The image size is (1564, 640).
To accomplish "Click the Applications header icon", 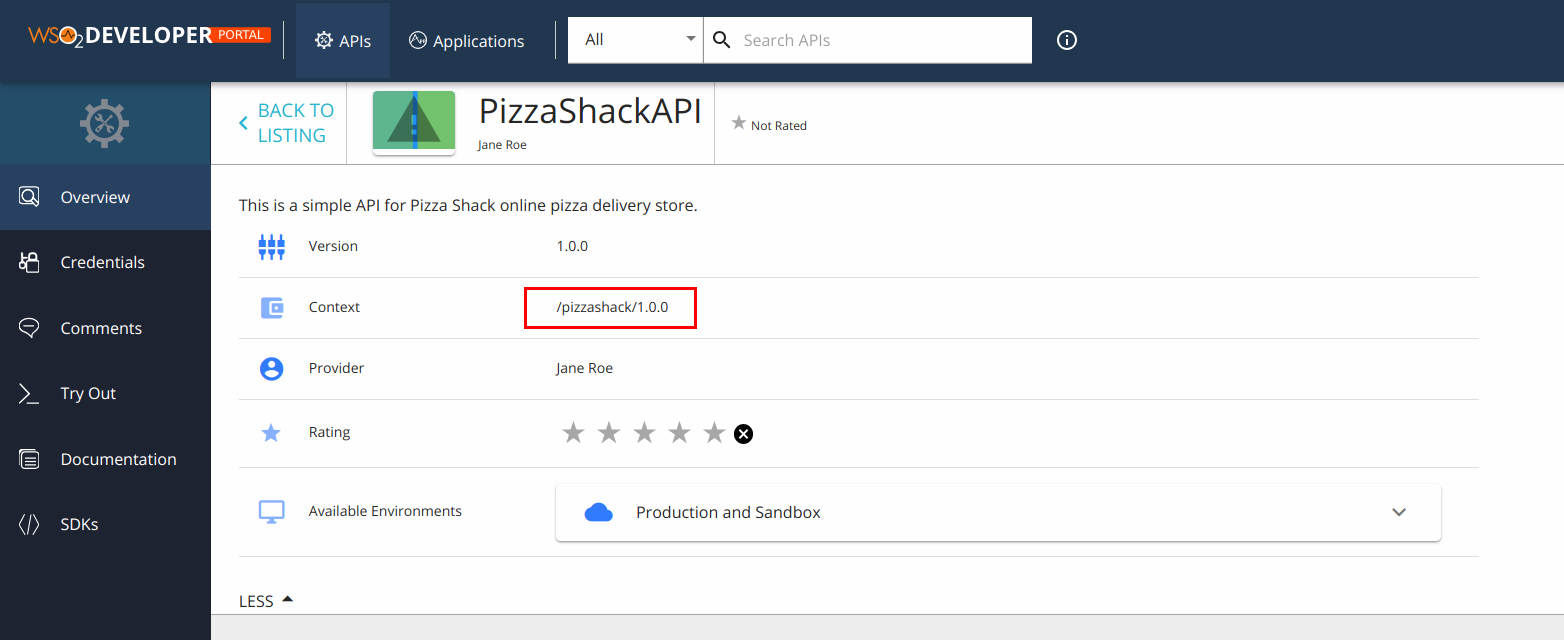I will (x=418, y=41).
